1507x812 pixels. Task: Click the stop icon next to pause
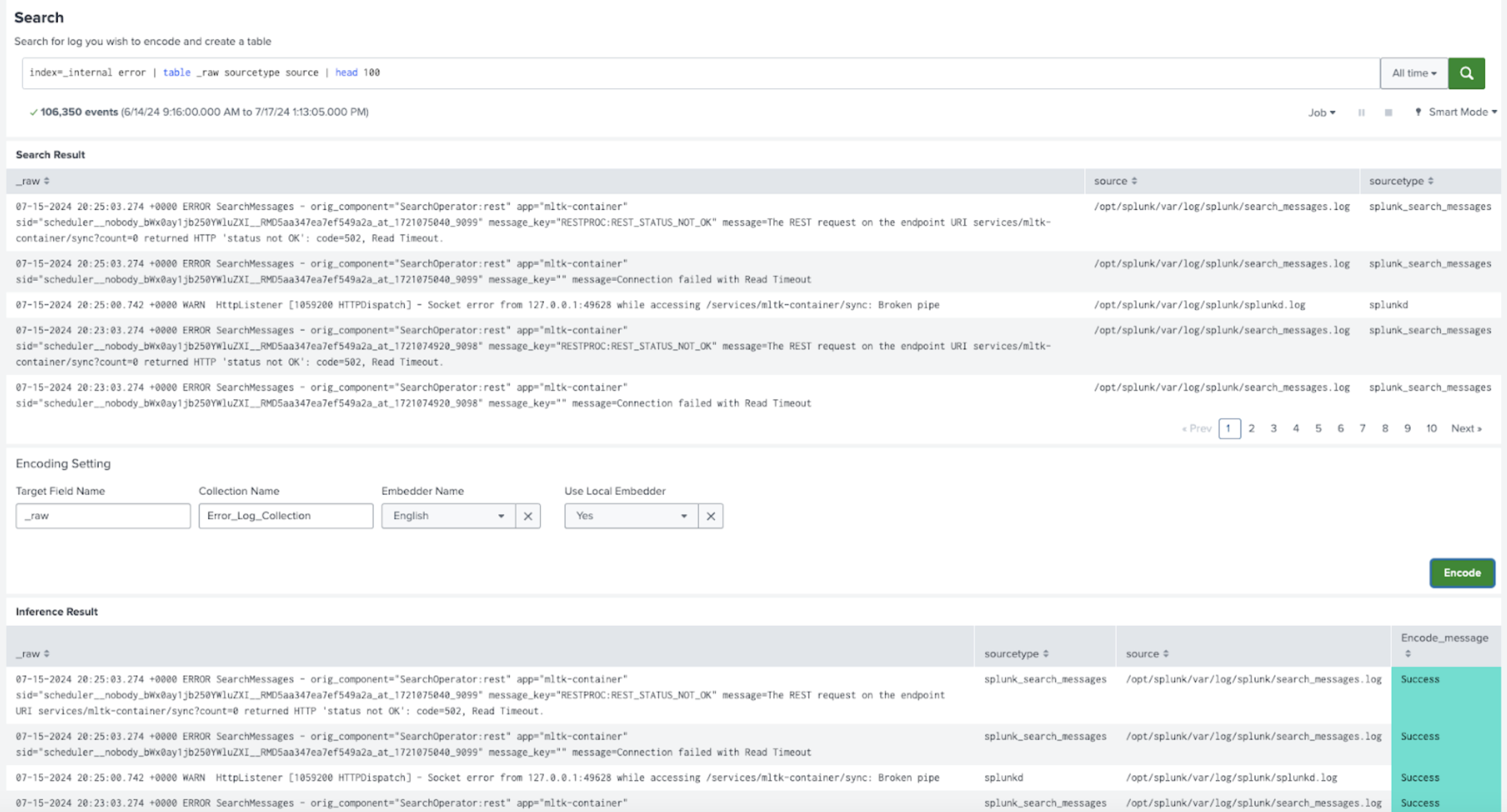tap(1388, 112)
